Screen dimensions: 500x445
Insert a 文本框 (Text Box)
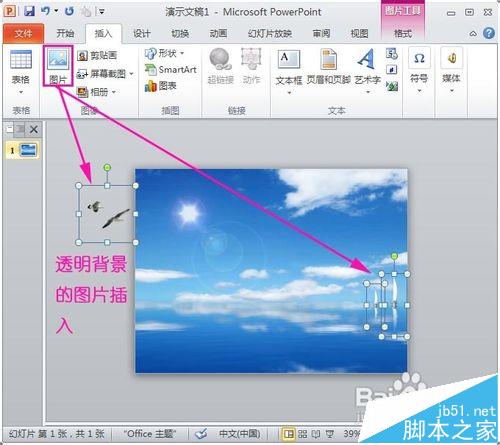pos(289,67)
